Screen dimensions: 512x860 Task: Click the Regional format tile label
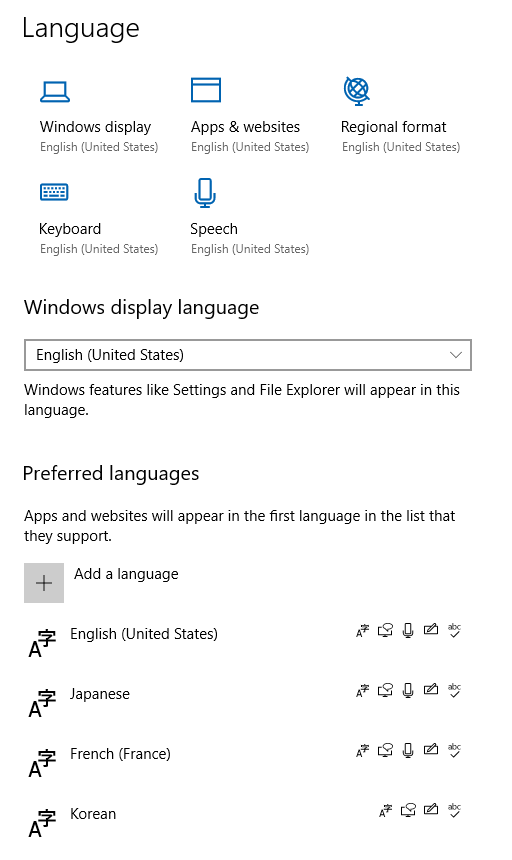(x=393, y=127)
